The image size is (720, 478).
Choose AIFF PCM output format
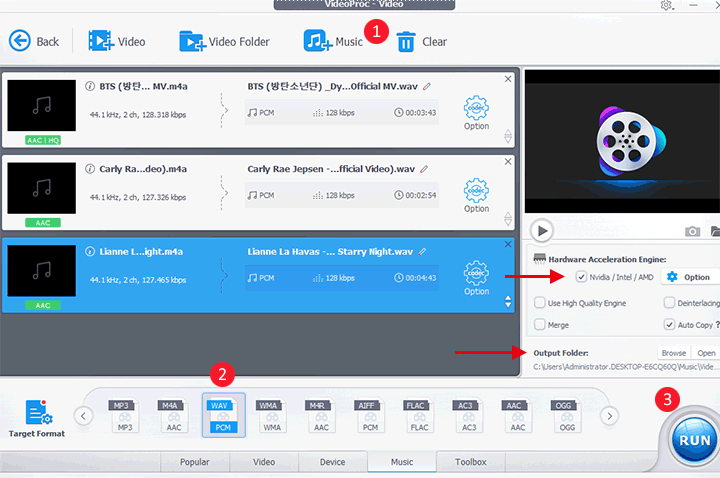click(x=370, y=416)
